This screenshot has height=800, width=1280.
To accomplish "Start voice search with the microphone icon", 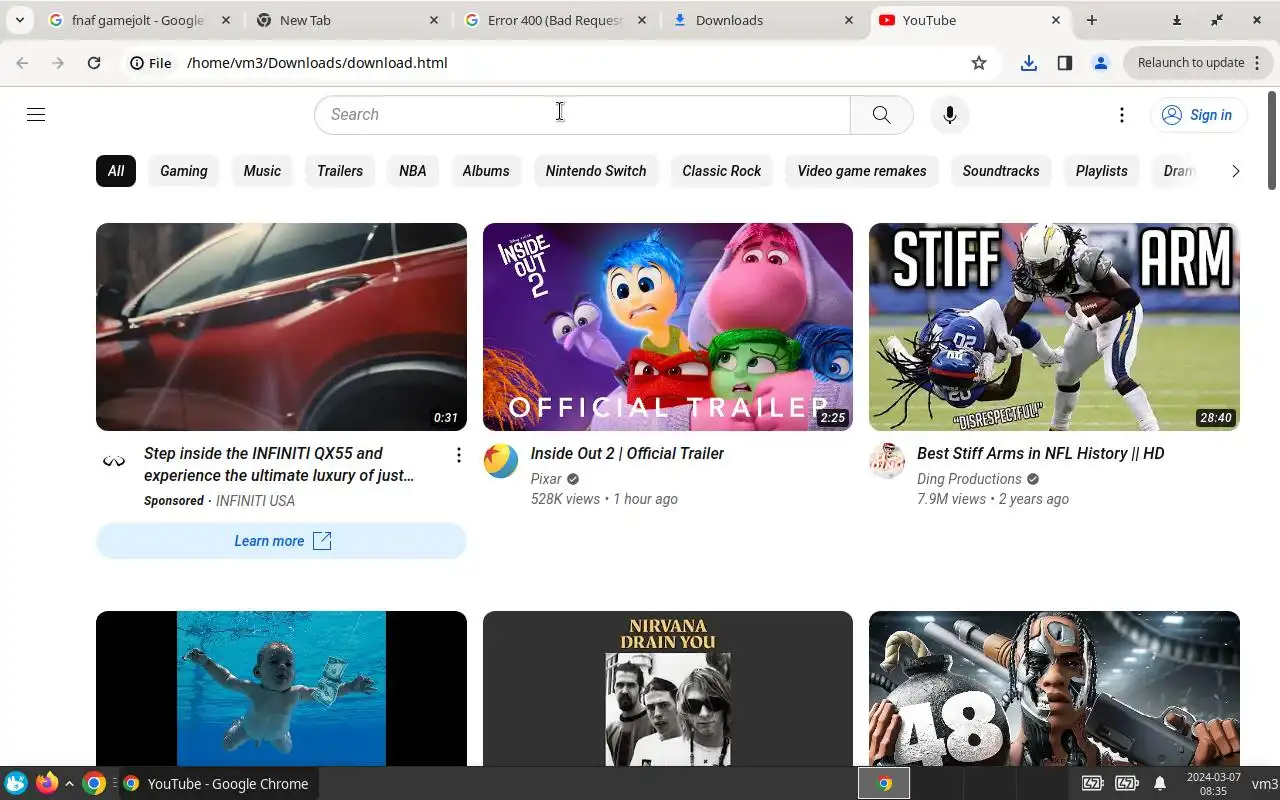I will (949, 115).
